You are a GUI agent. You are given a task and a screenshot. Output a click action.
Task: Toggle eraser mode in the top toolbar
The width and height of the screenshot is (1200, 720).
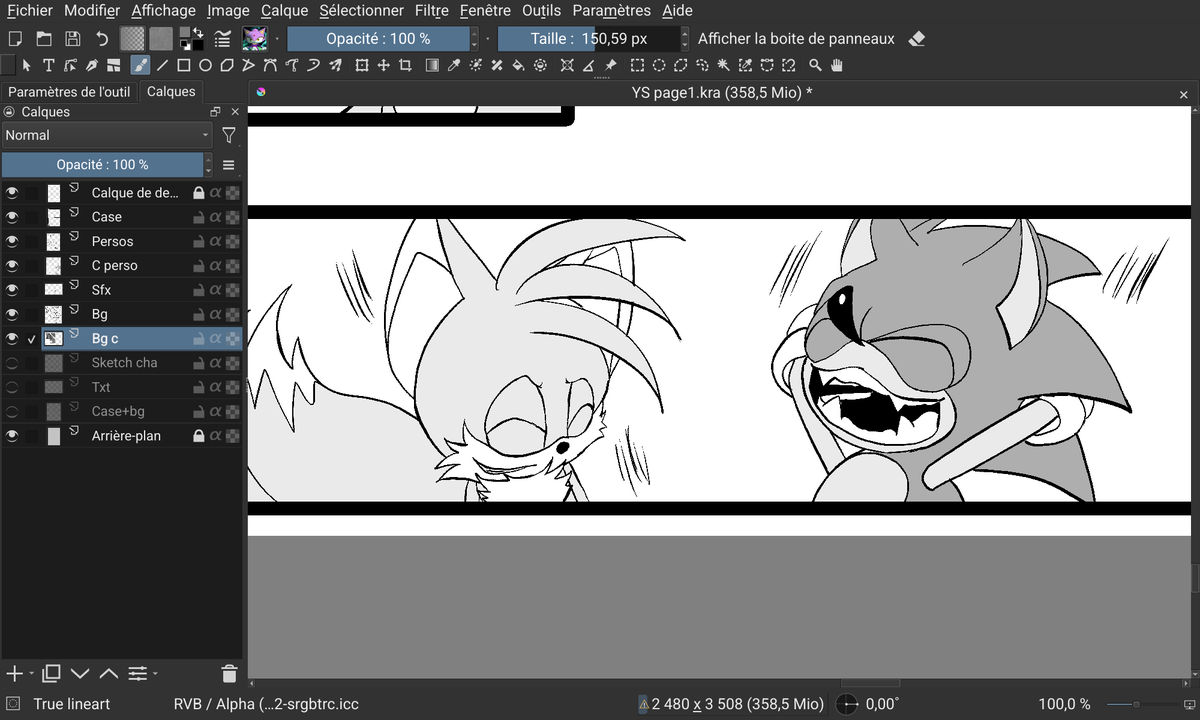[917, 39]
